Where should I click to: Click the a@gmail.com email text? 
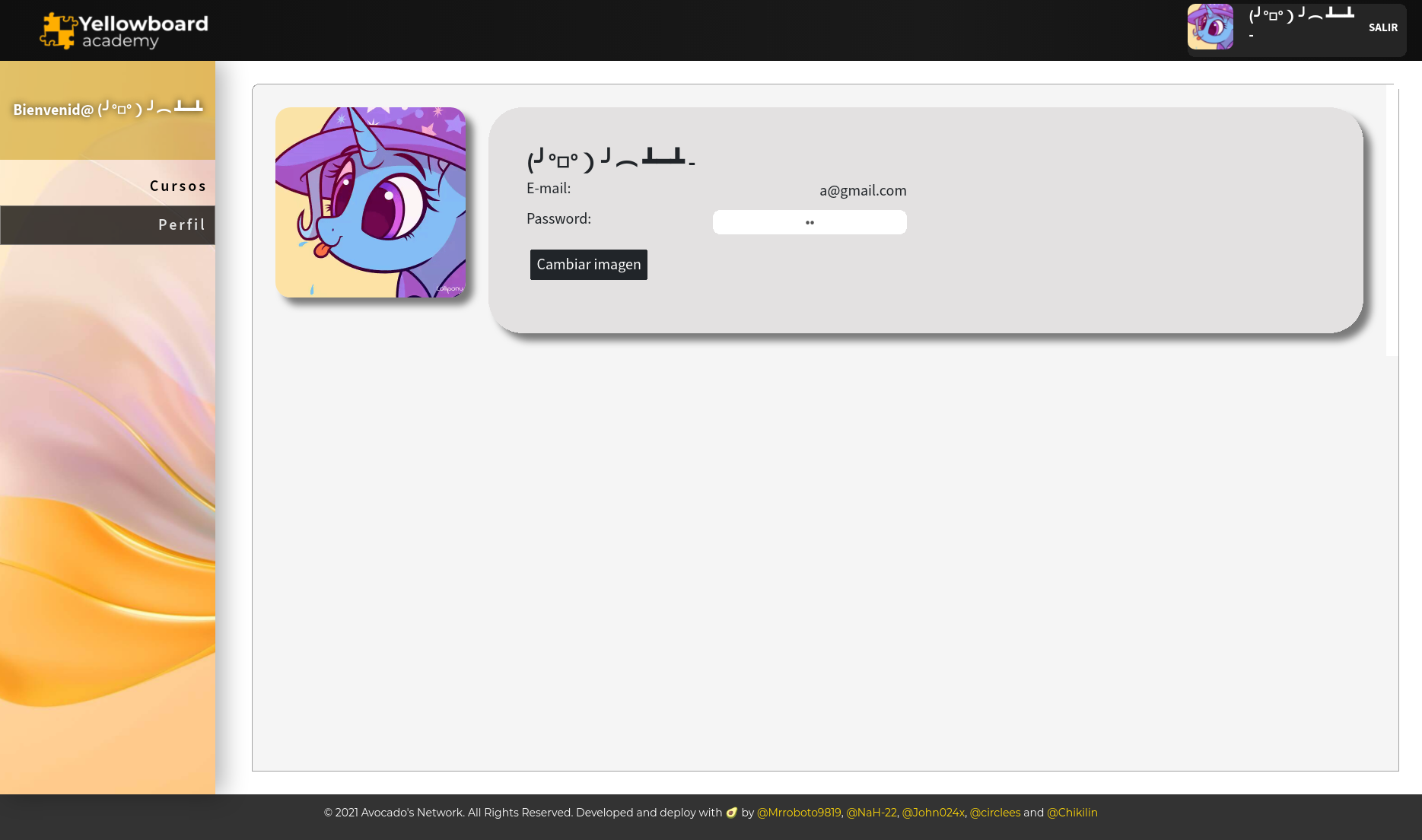(x=863, y=190)
